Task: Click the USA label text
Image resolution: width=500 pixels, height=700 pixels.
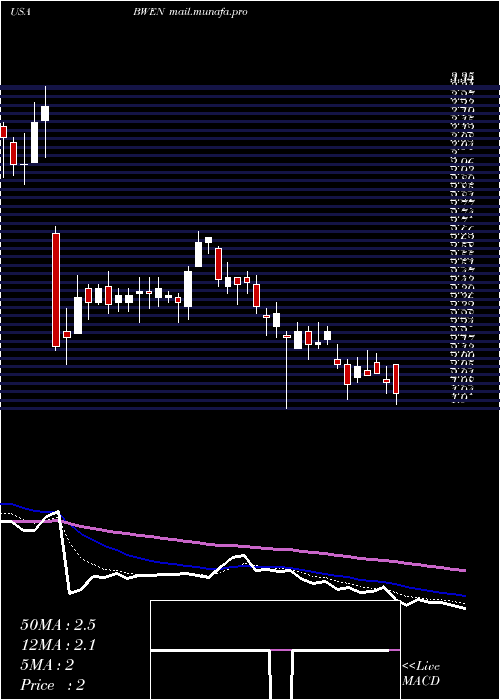Action: 20,12
